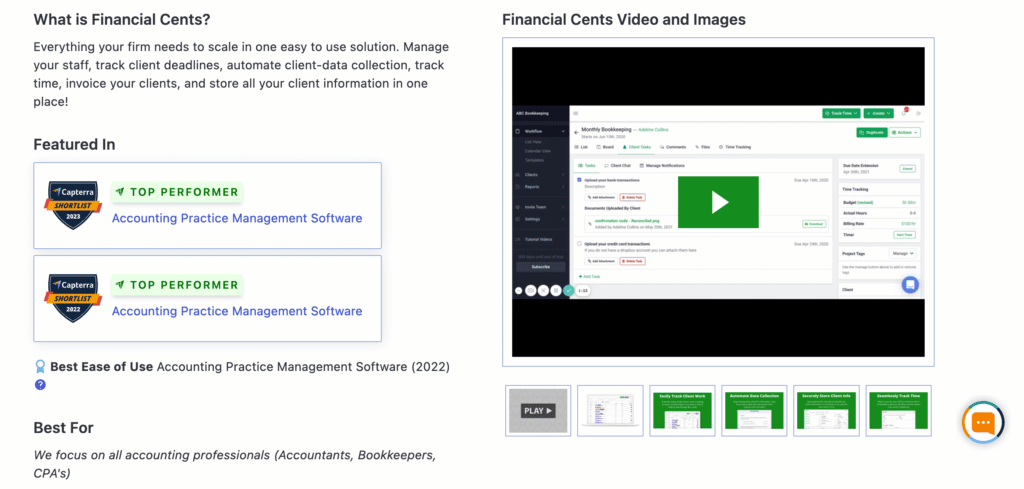Click the Subscribe button in the preview sidebar
Viewport: 1024px width, 489px height.
pos(540,266)
